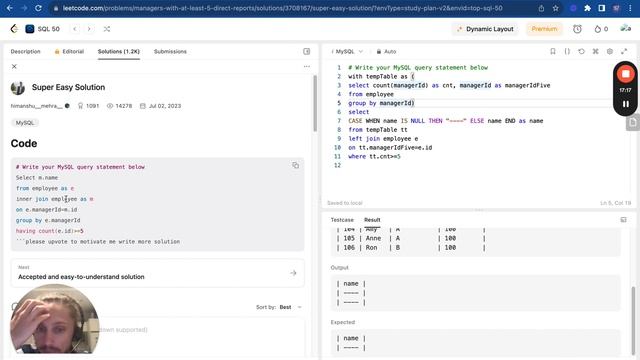Open the timer alarm clock icon

click(577, 29)
